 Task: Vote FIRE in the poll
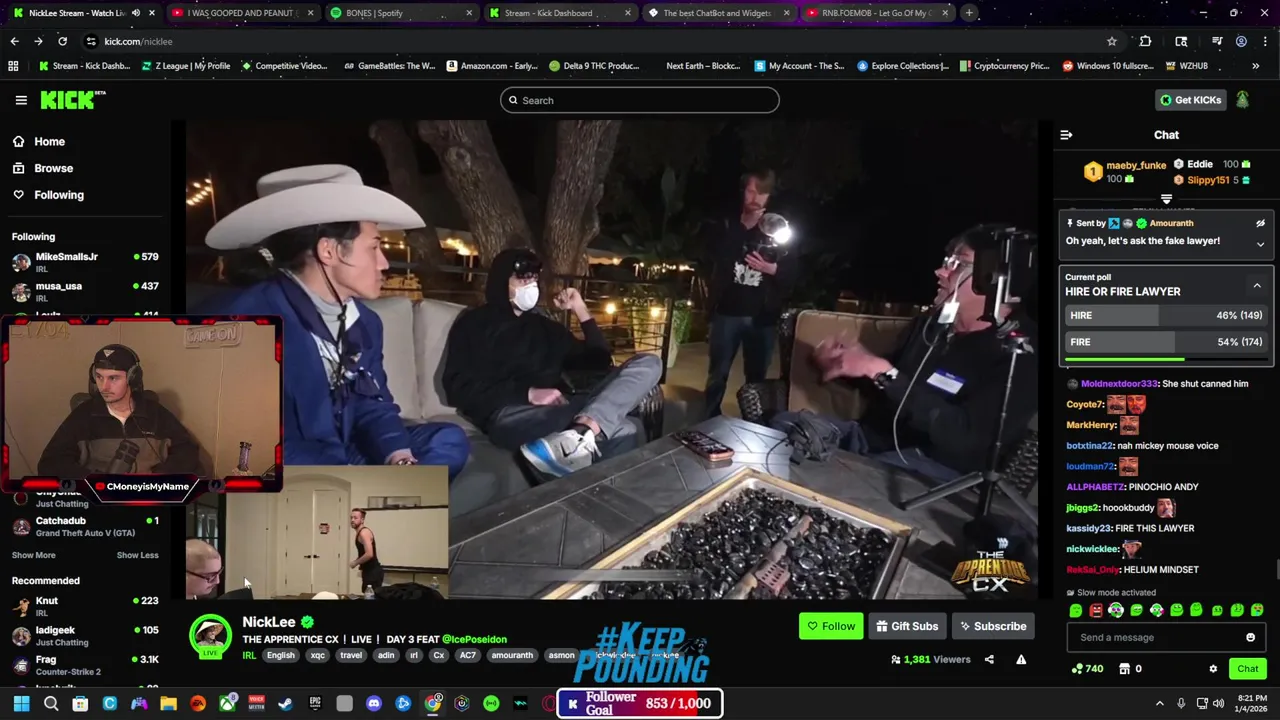coord(1166,342)
